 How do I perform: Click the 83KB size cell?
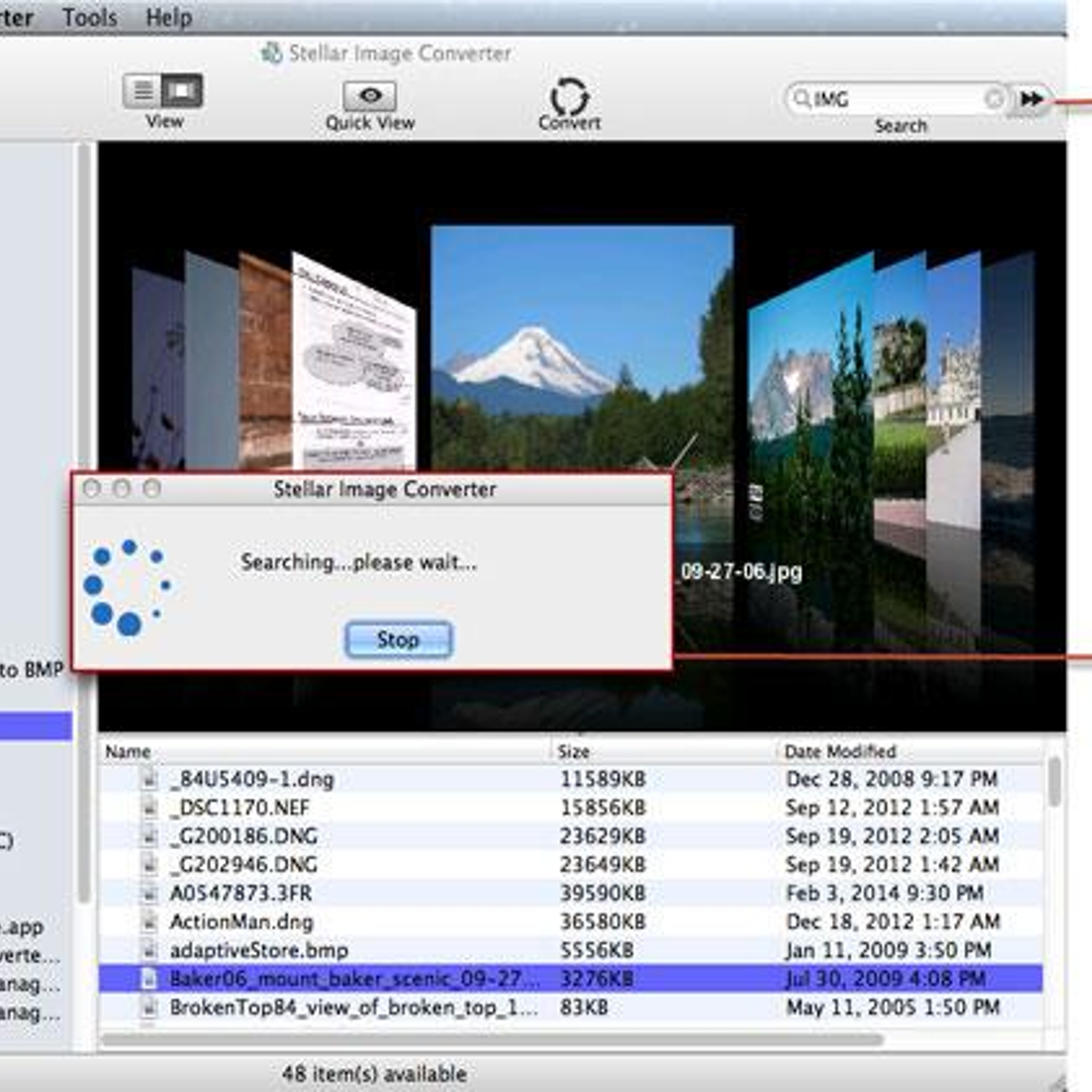pos(584,1007)
